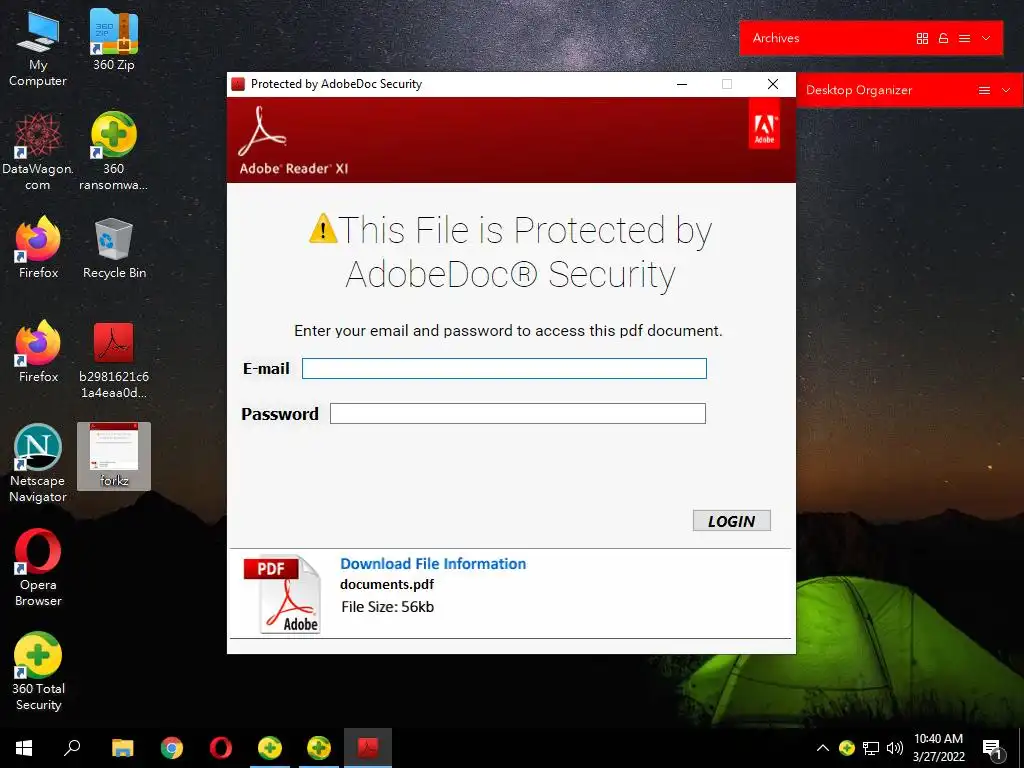The image size is (1024, 768).
Task: Select the Opera Browser desktop shortcut
Action: click(38, 567)
